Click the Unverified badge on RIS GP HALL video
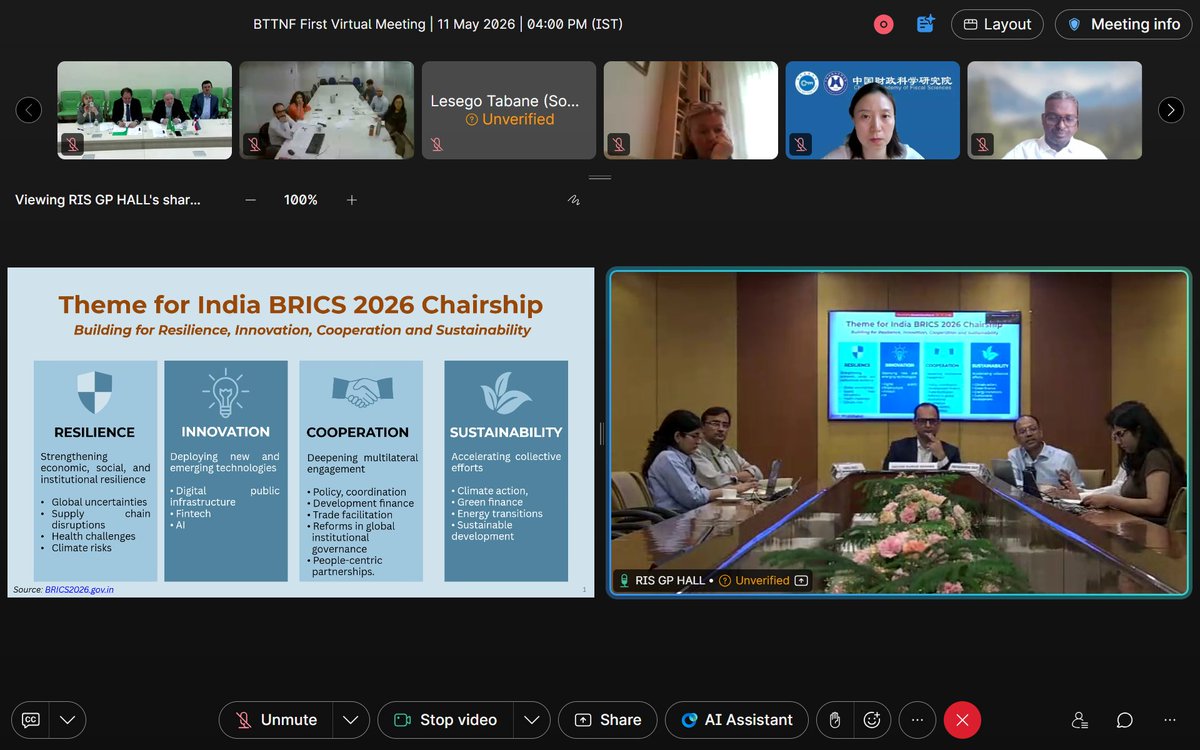 (755, 580)
